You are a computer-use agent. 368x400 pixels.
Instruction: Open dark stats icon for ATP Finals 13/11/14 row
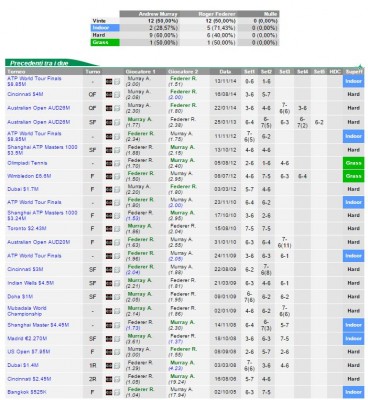tap(109, 82)
